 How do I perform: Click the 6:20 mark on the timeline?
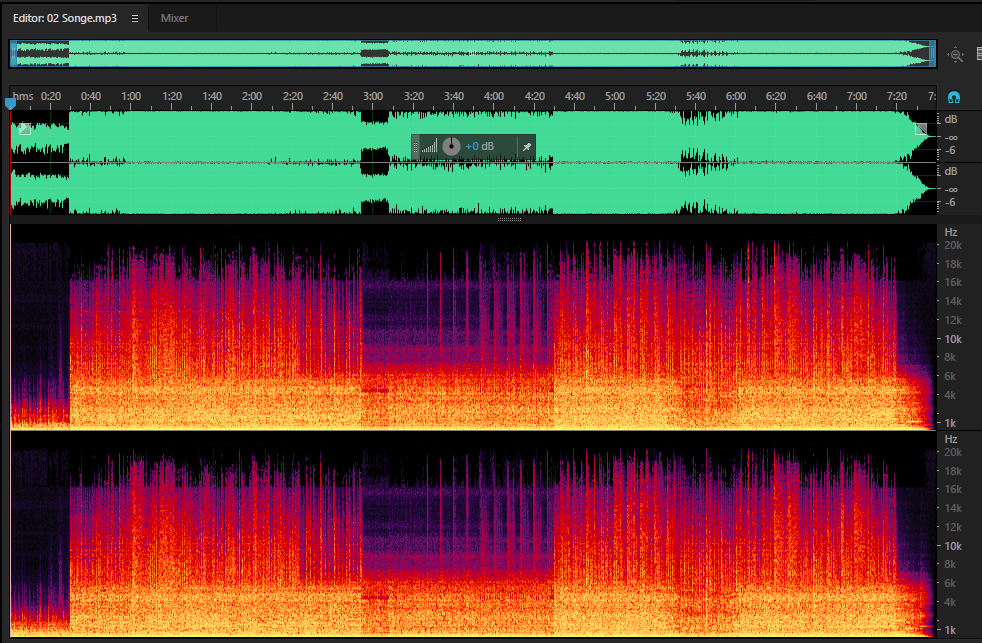[776, 96]
